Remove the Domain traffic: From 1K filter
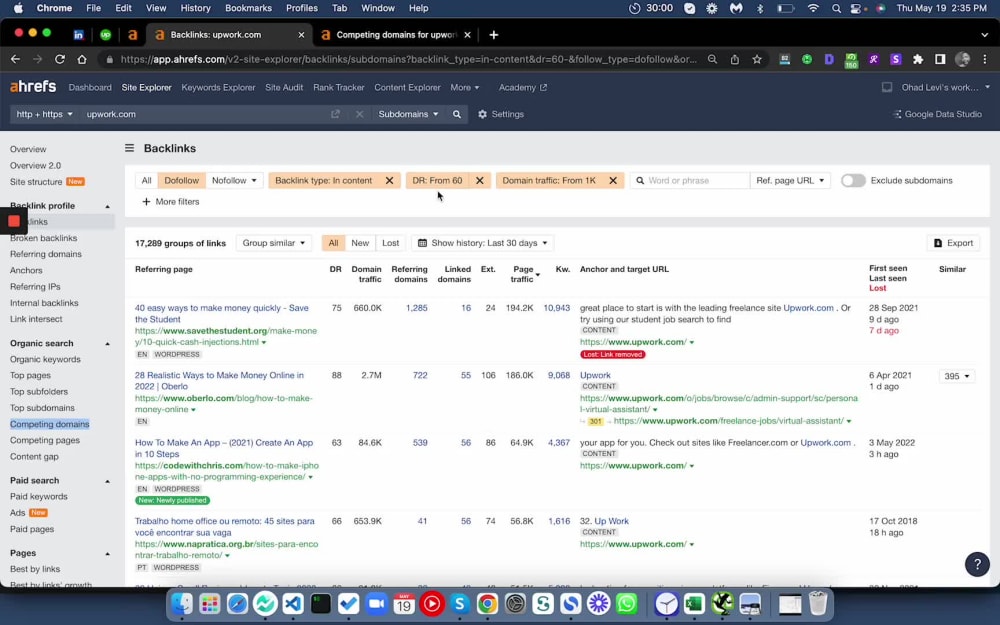This screenshot has height=625, width=1000. pos(613,180)
